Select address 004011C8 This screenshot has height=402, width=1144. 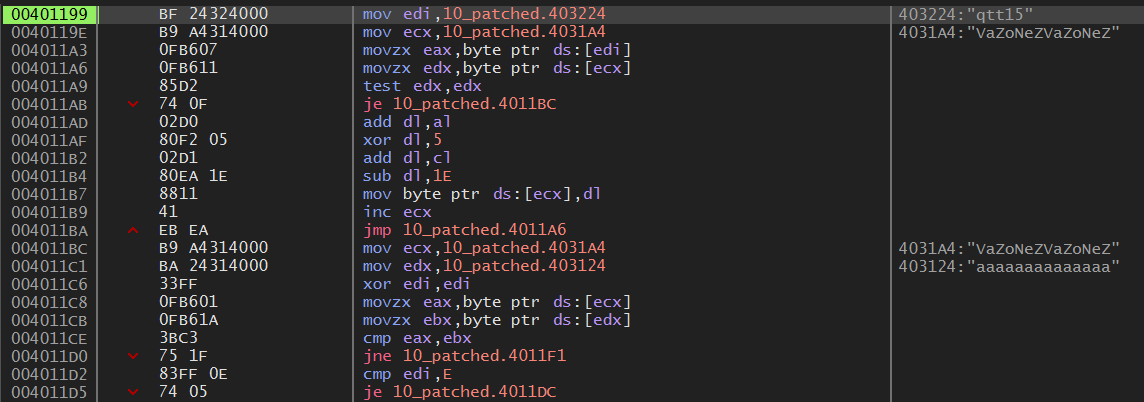50,302
